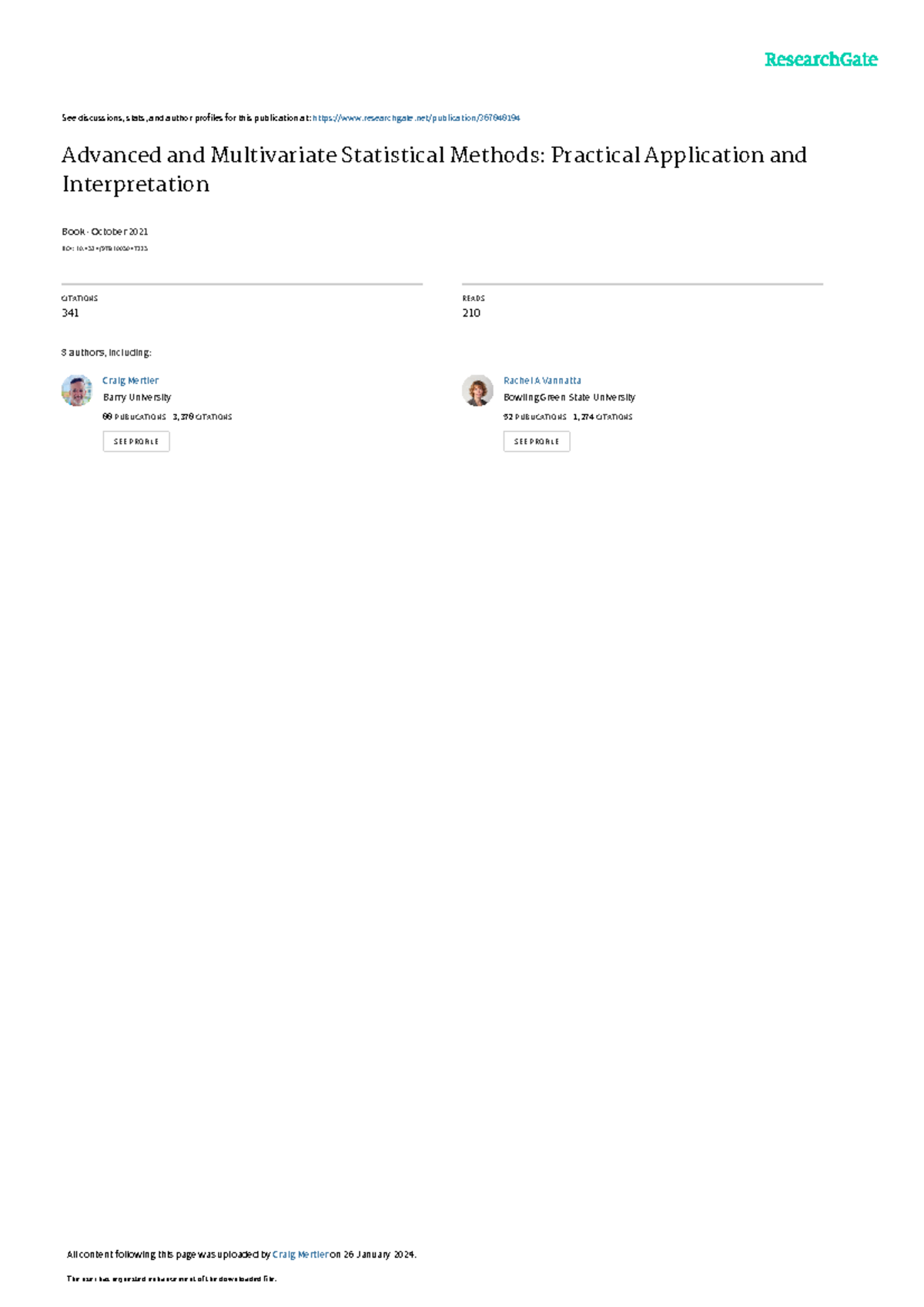This screenshot has height=1307, width=924.
Task: Click Craig Mertler's 3,378 citations stat
Action: pos(203,417)
